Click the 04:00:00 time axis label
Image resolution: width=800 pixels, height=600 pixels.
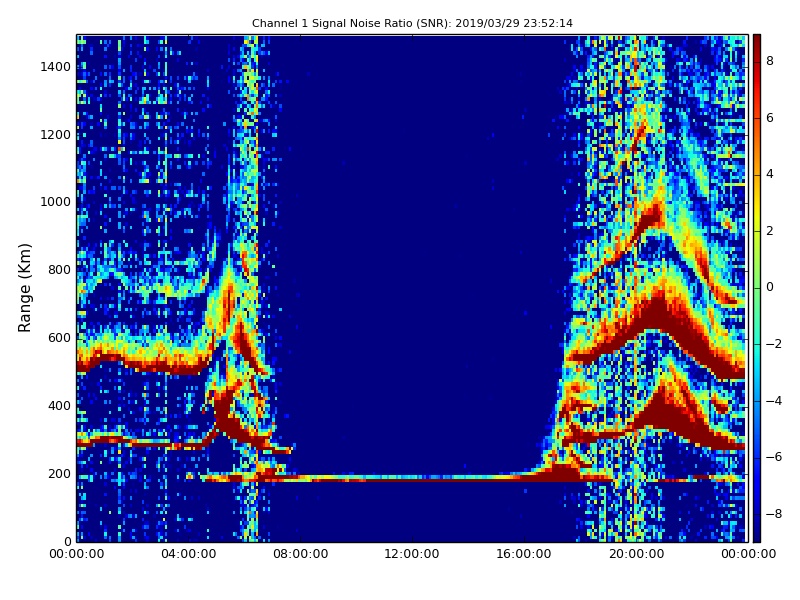189,554
